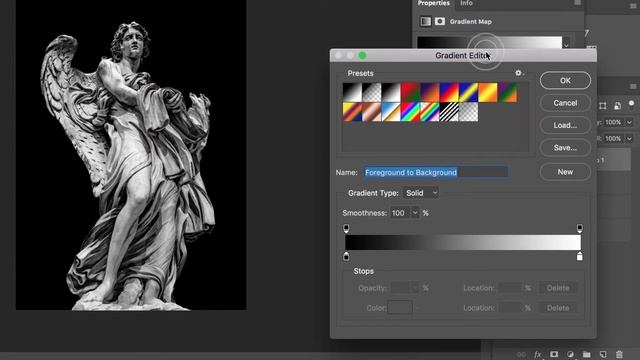Create a new layer
This screenshot has width=640, height=360.
(x=603, y=354)
